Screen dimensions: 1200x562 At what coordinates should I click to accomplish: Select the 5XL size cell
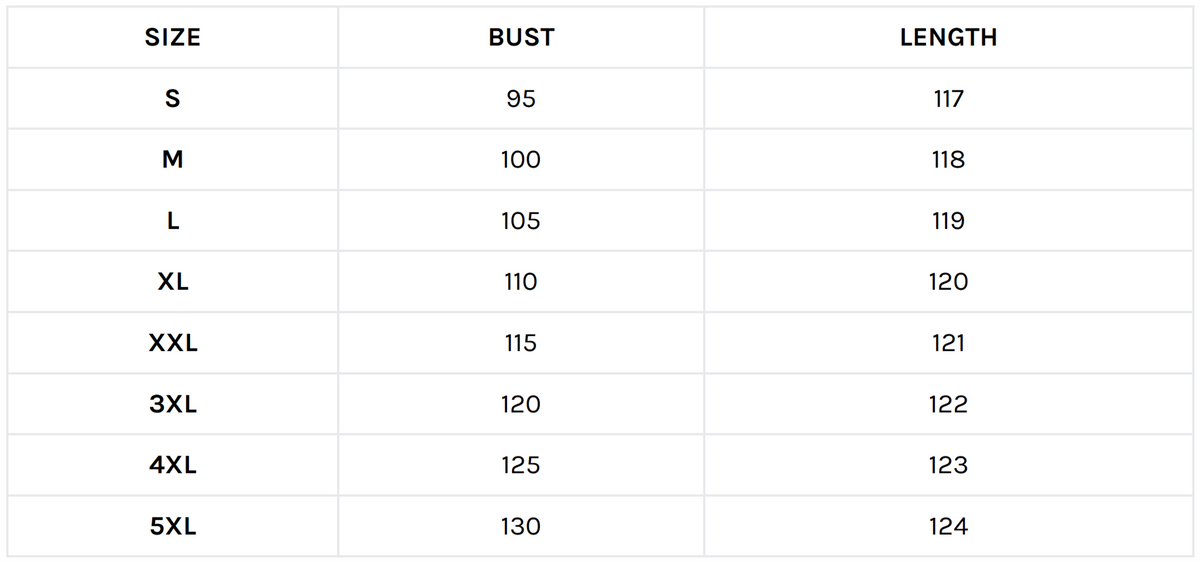[x=173, y=526]
